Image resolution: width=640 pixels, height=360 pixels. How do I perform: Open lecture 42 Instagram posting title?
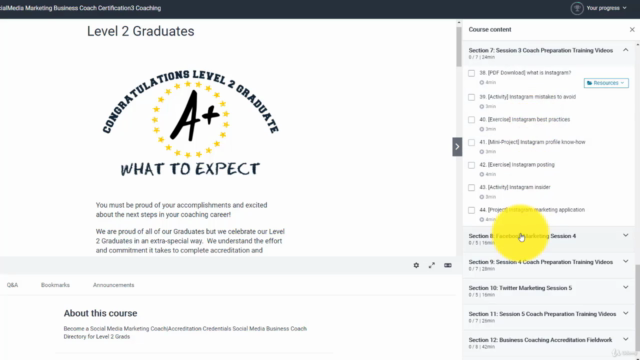(x=517, y=164)
